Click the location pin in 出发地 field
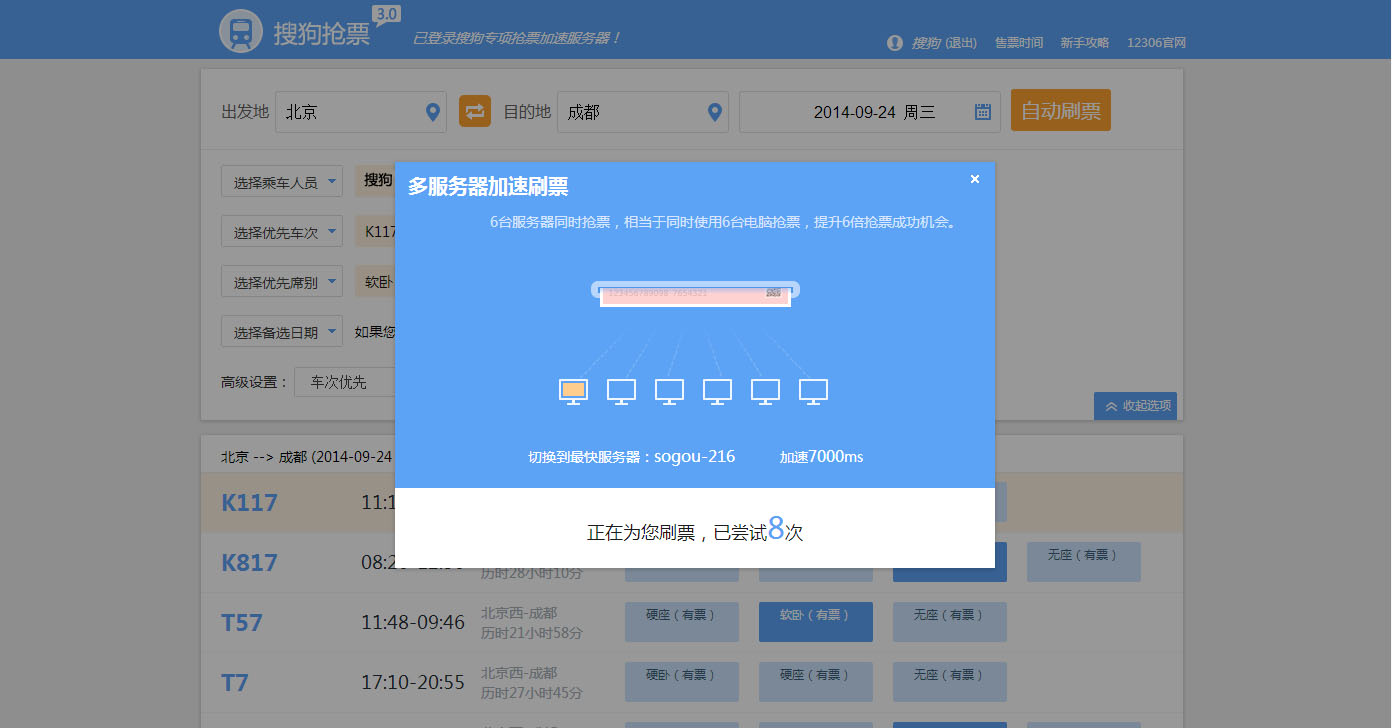 click(433, 112)
